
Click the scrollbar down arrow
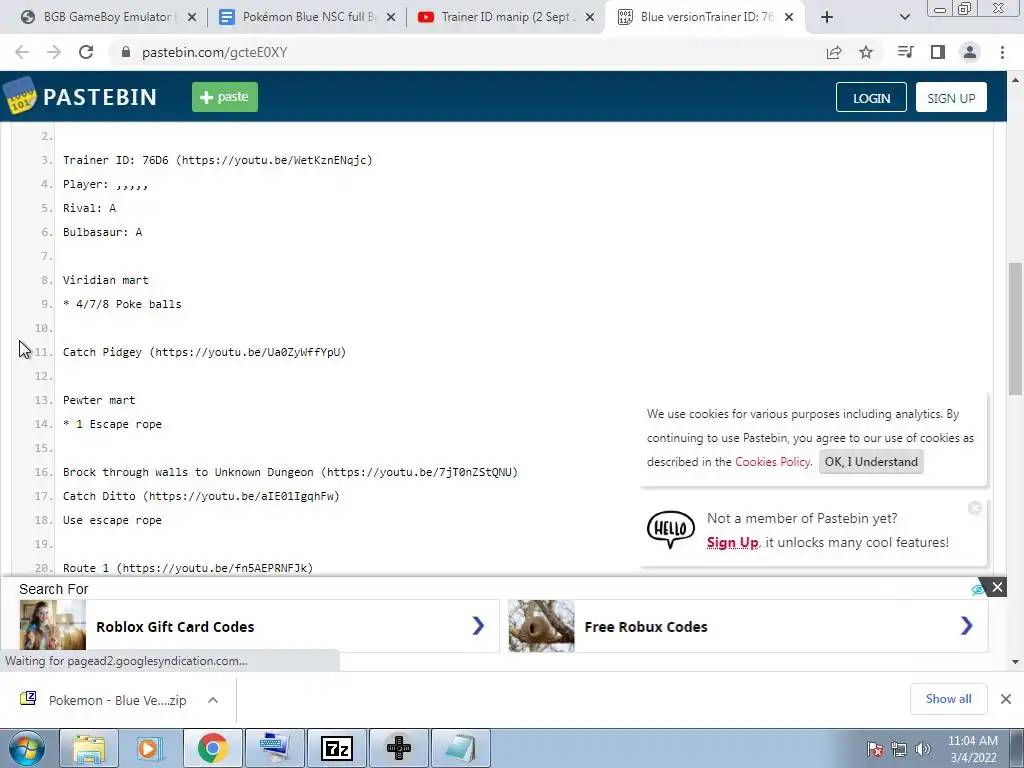click(x=1015, y=662)
